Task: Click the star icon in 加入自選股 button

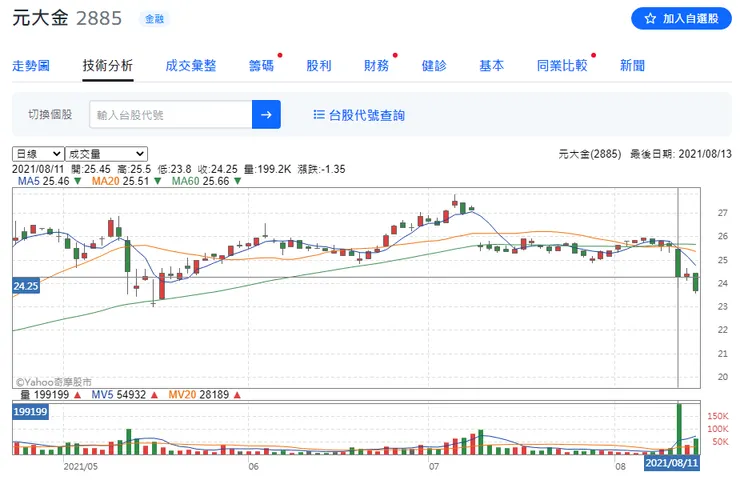Action: tap(650, 18)
